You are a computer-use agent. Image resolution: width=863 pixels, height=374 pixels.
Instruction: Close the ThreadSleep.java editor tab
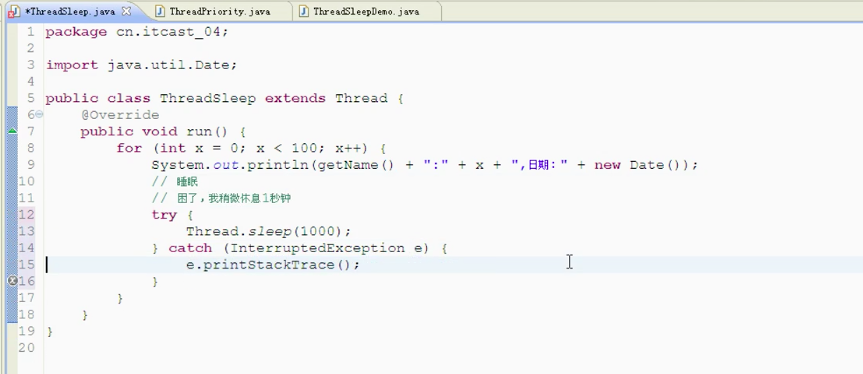tap(126, 11)
